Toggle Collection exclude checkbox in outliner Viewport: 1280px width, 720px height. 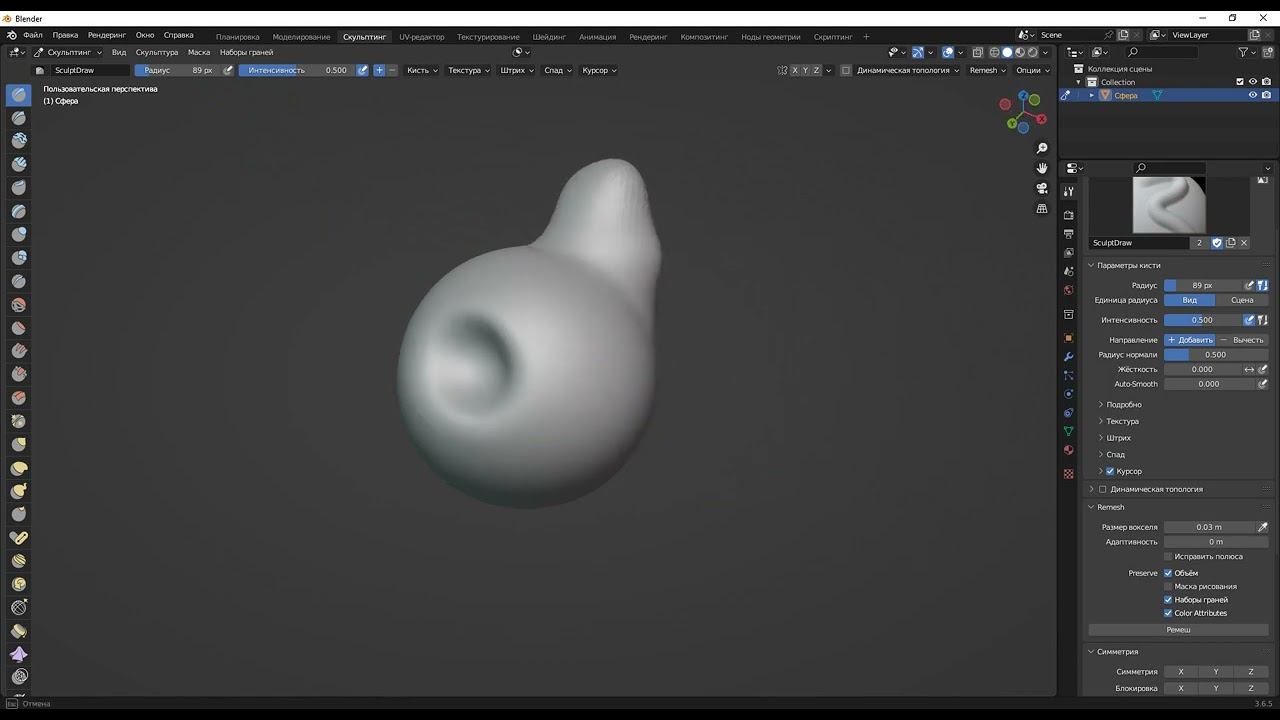point(1240,82)
